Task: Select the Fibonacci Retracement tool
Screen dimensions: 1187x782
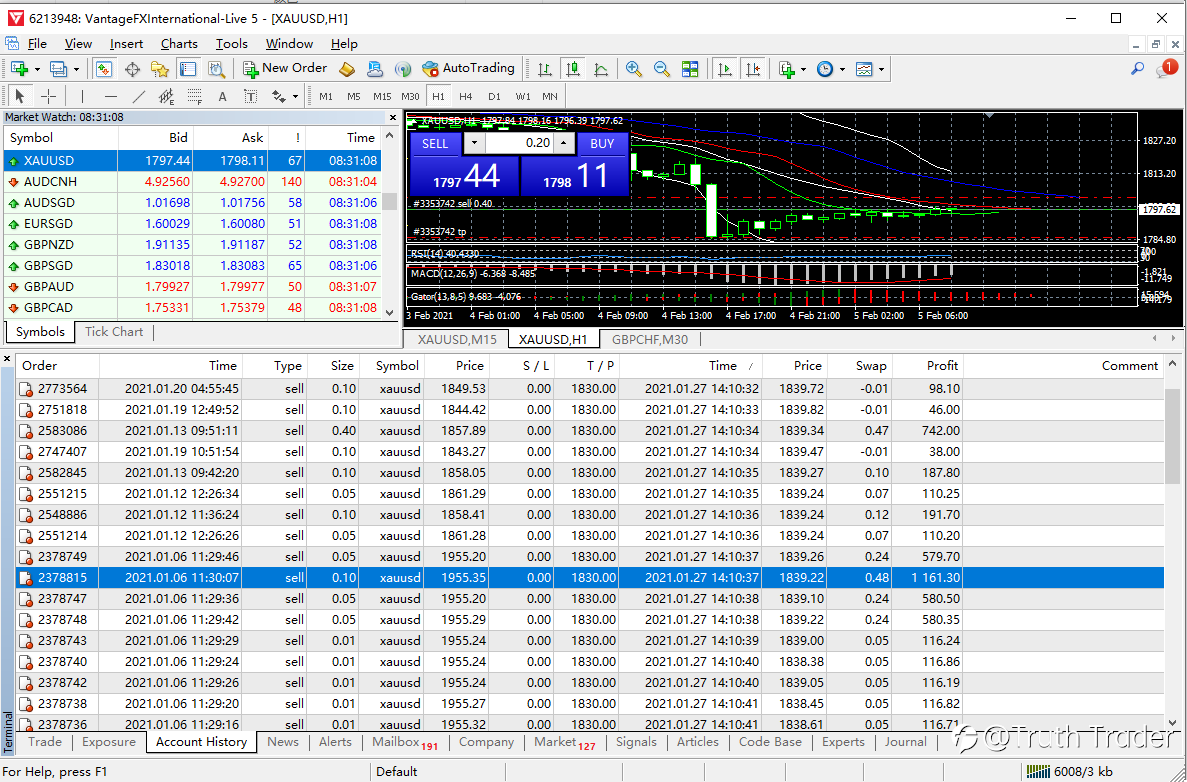Action: tap(195, 96)
